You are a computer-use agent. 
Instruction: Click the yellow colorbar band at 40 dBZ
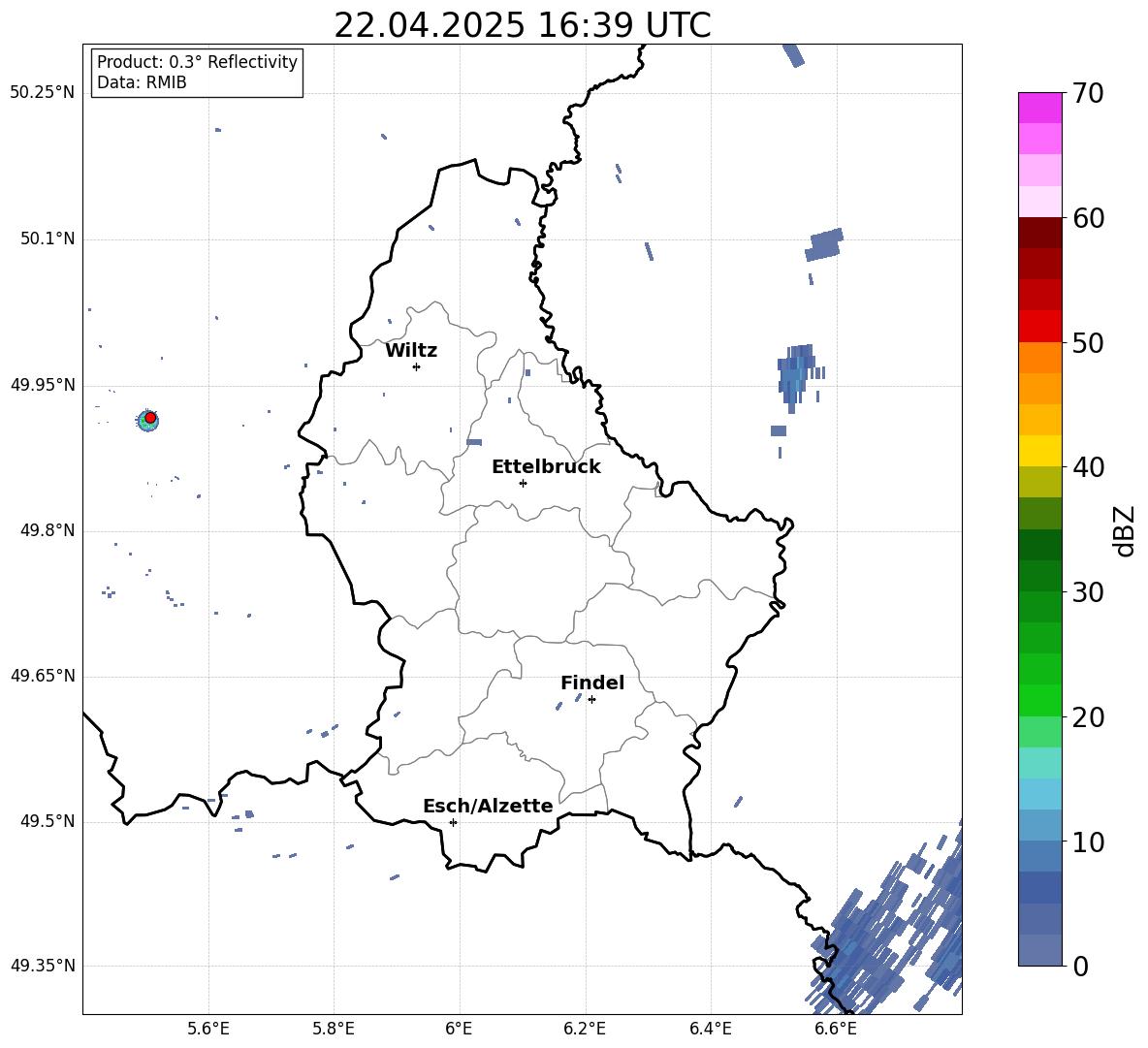pyautogui.click(x=1039, y=451)
